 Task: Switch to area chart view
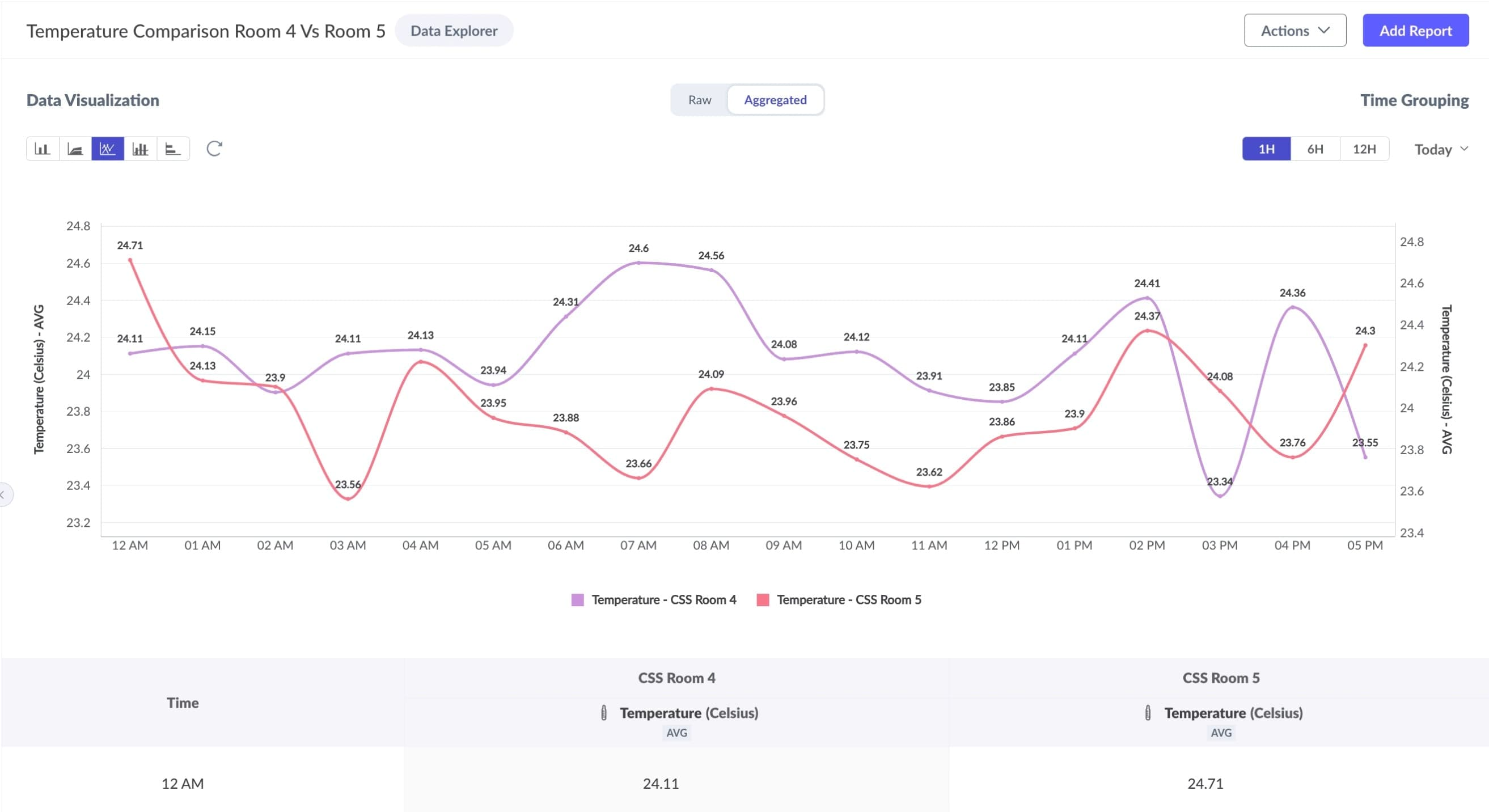click(75, 149)
